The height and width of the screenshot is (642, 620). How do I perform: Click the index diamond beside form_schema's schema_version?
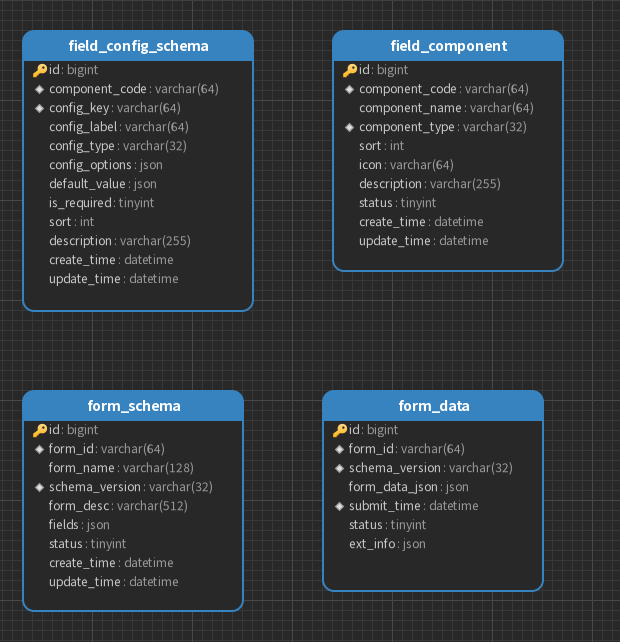[40, 487]
